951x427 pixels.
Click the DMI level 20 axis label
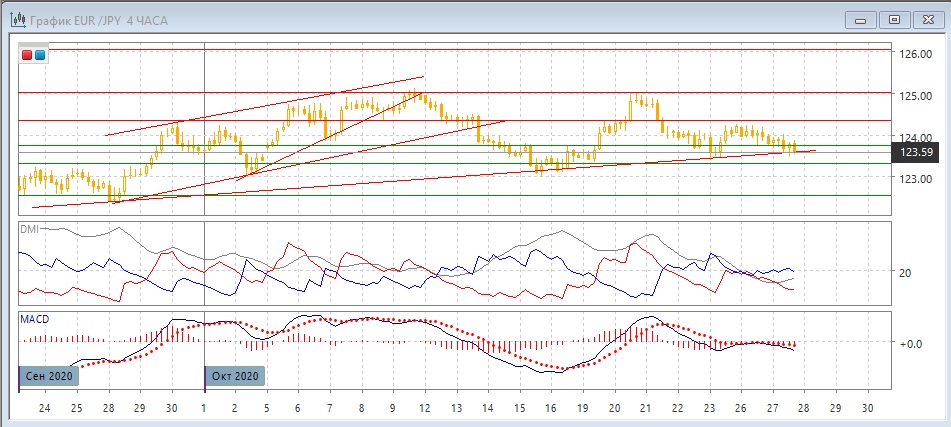pos(908,272)
